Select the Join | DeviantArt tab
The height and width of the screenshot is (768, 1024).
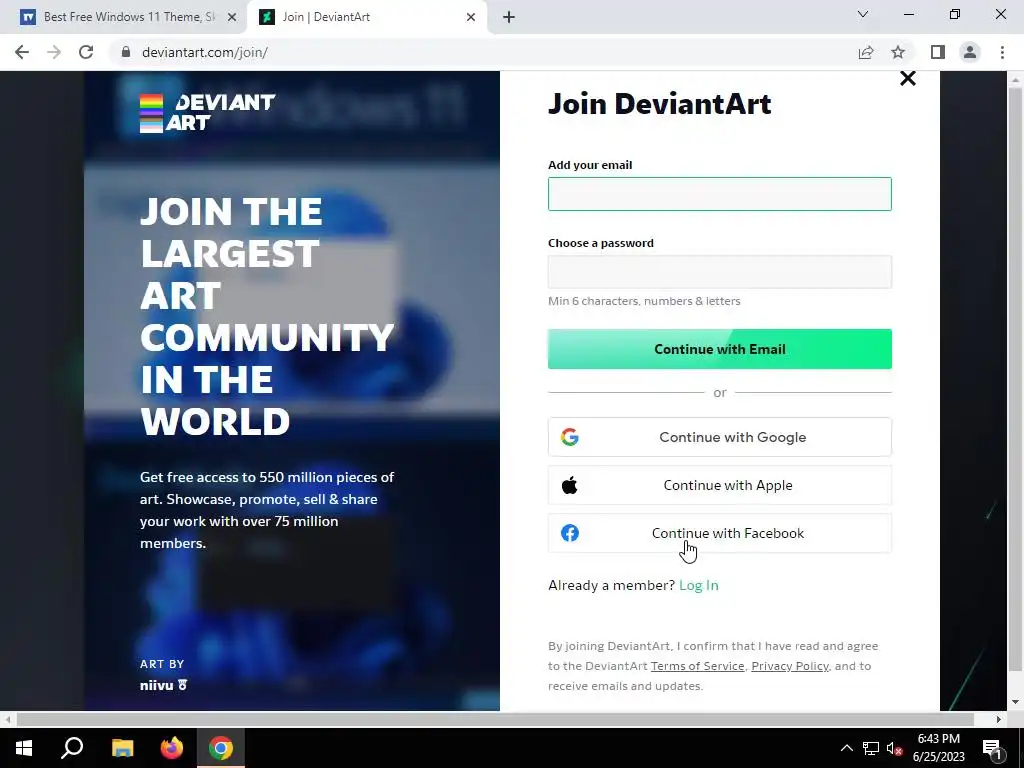coord(366,17)
